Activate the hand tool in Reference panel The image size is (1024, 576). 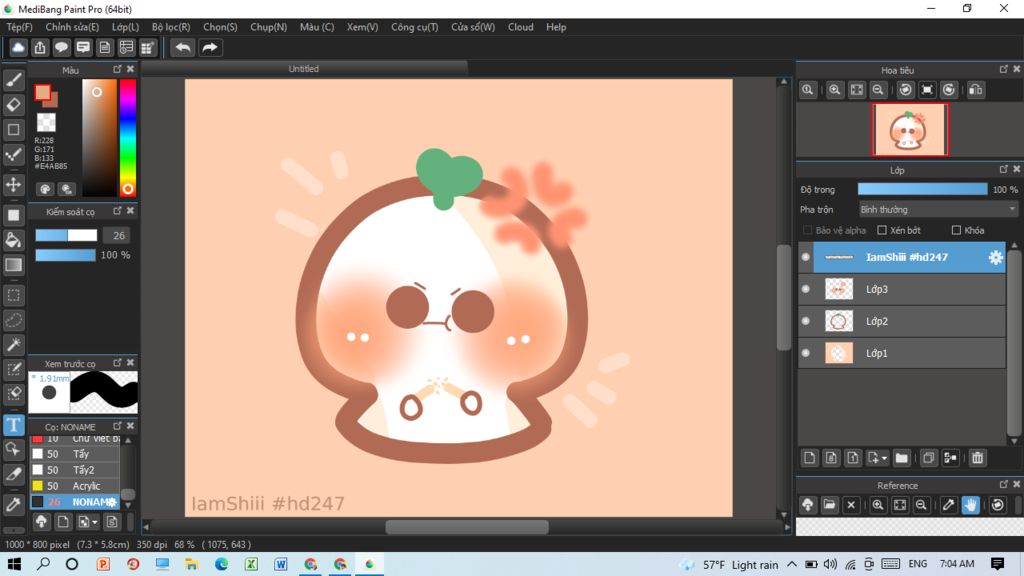[970, 505]
